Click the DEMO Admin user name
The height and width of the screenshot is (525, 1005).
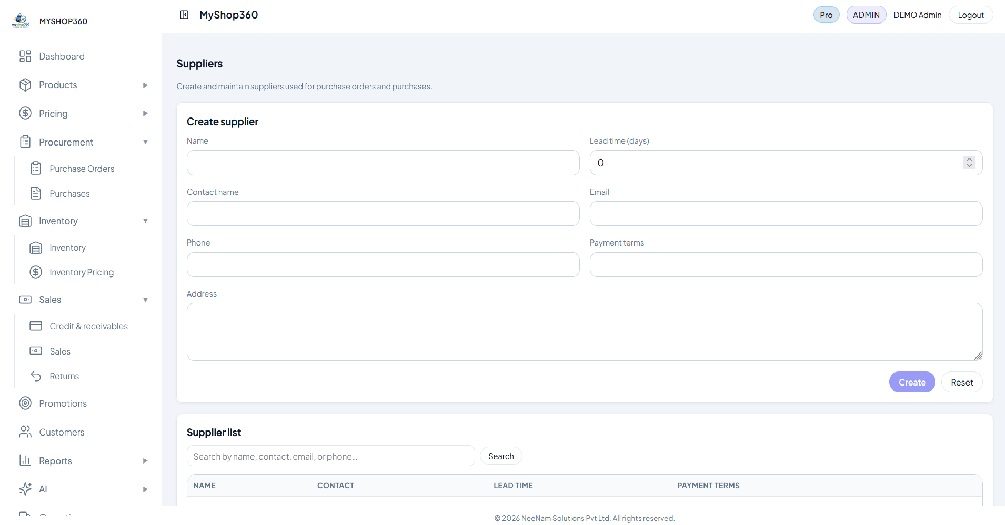(x=917, y=15)
